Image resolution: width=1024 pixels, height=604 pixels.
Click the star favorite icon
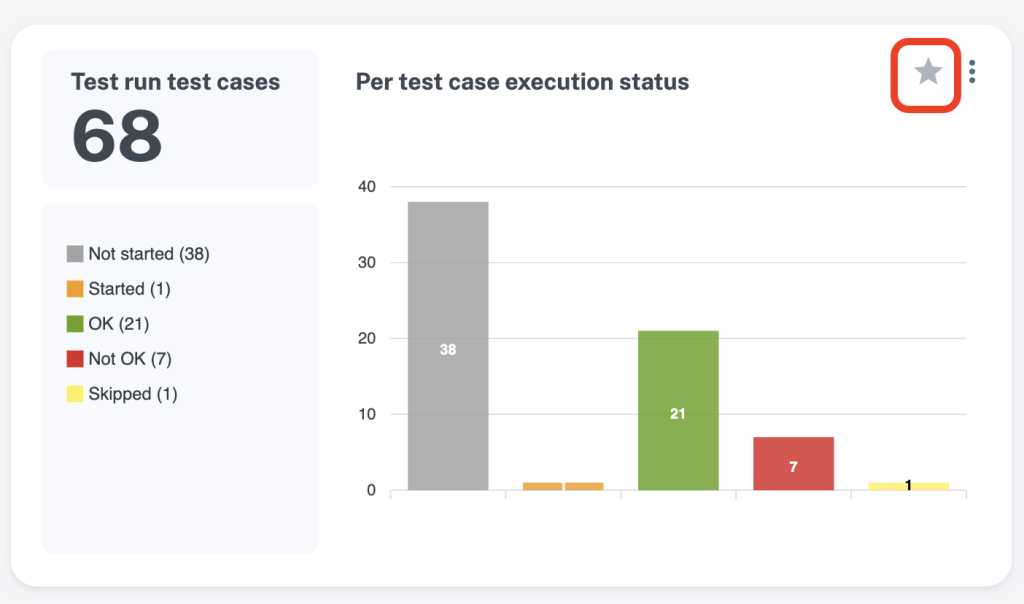(927, 72)
